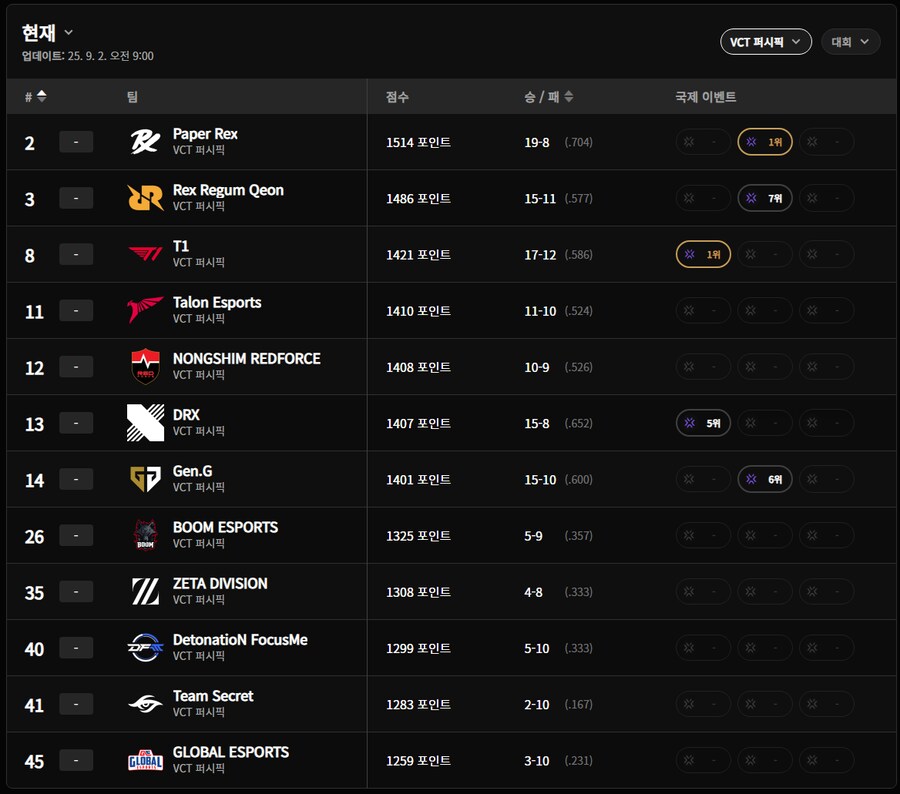Click the 1408 포인트 score cell
The height and width of the screenshot is (794, 900).
[x=418, y=367]
